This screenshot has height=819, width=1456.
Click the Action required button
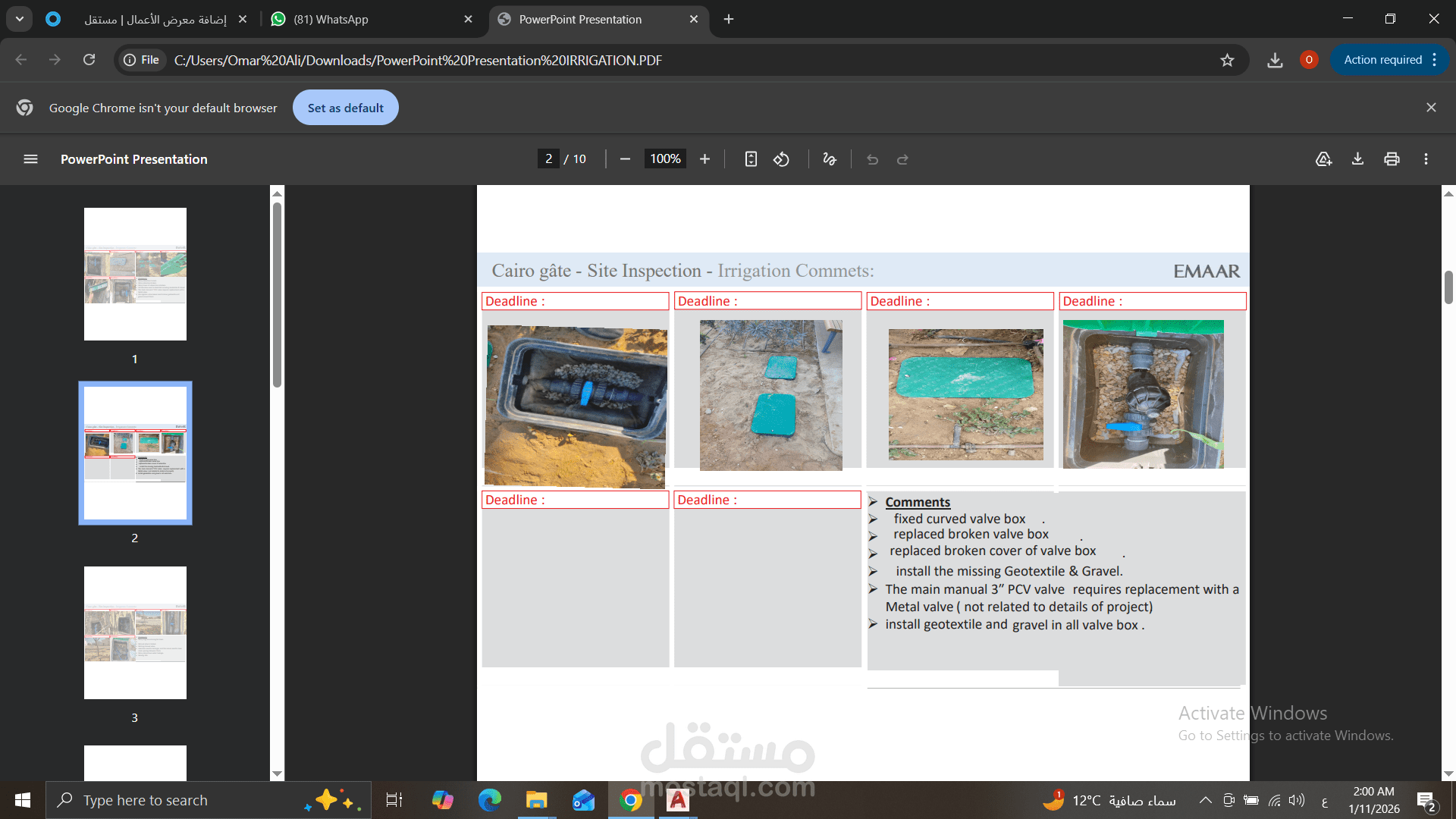(x=1382, y=60)
